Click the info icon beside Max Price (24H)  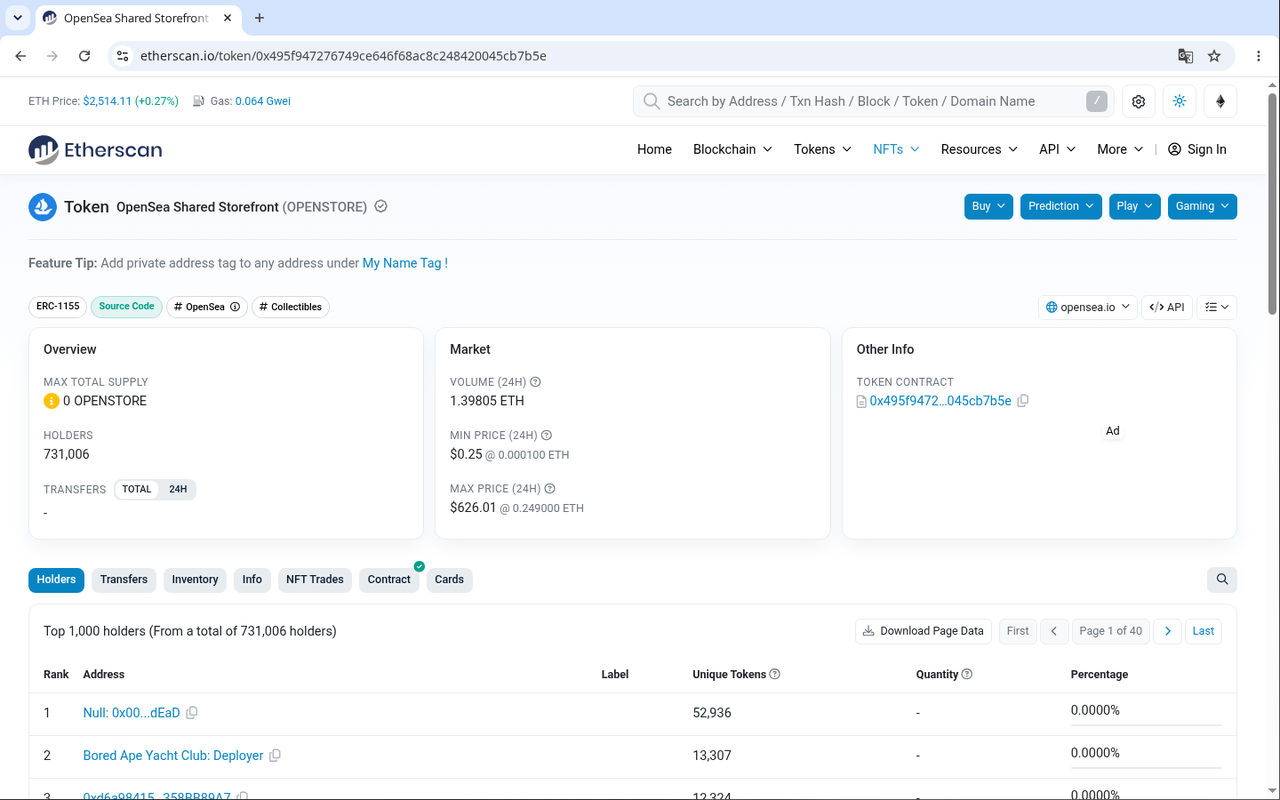(550, 489)
